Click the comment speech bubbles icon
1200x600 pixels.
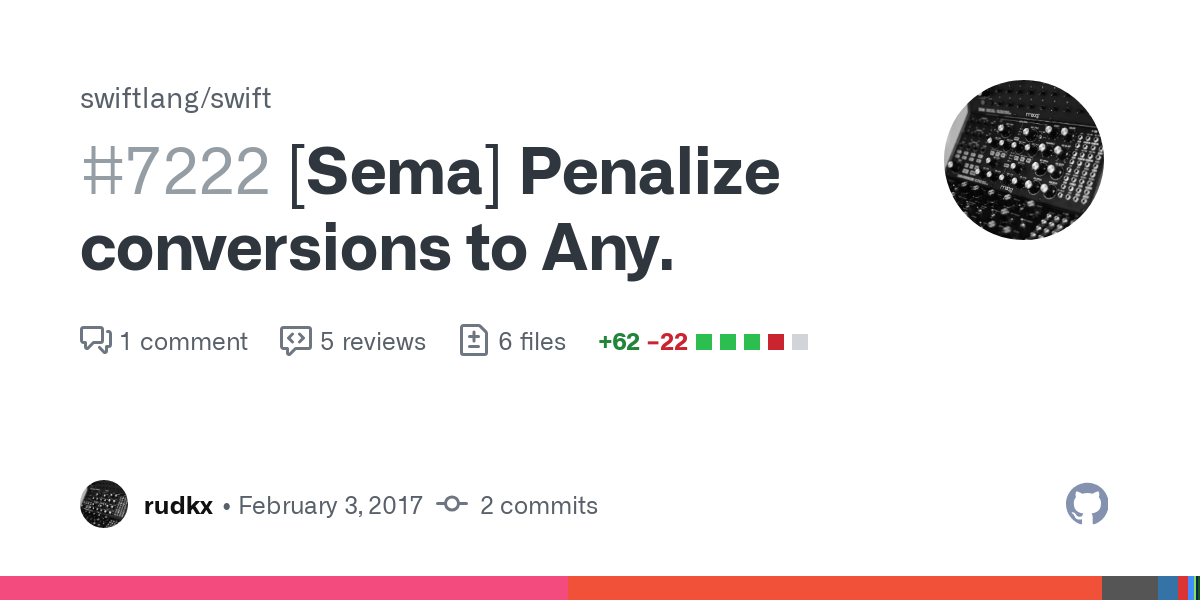(x=96, y=341)
